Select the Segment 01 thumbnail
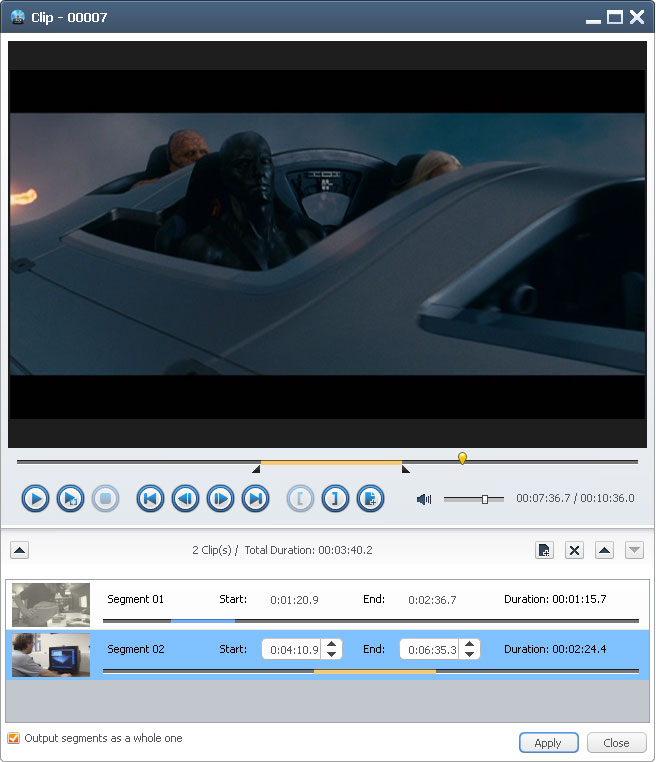This screenshot has width=656, height=762. (51, 605)
